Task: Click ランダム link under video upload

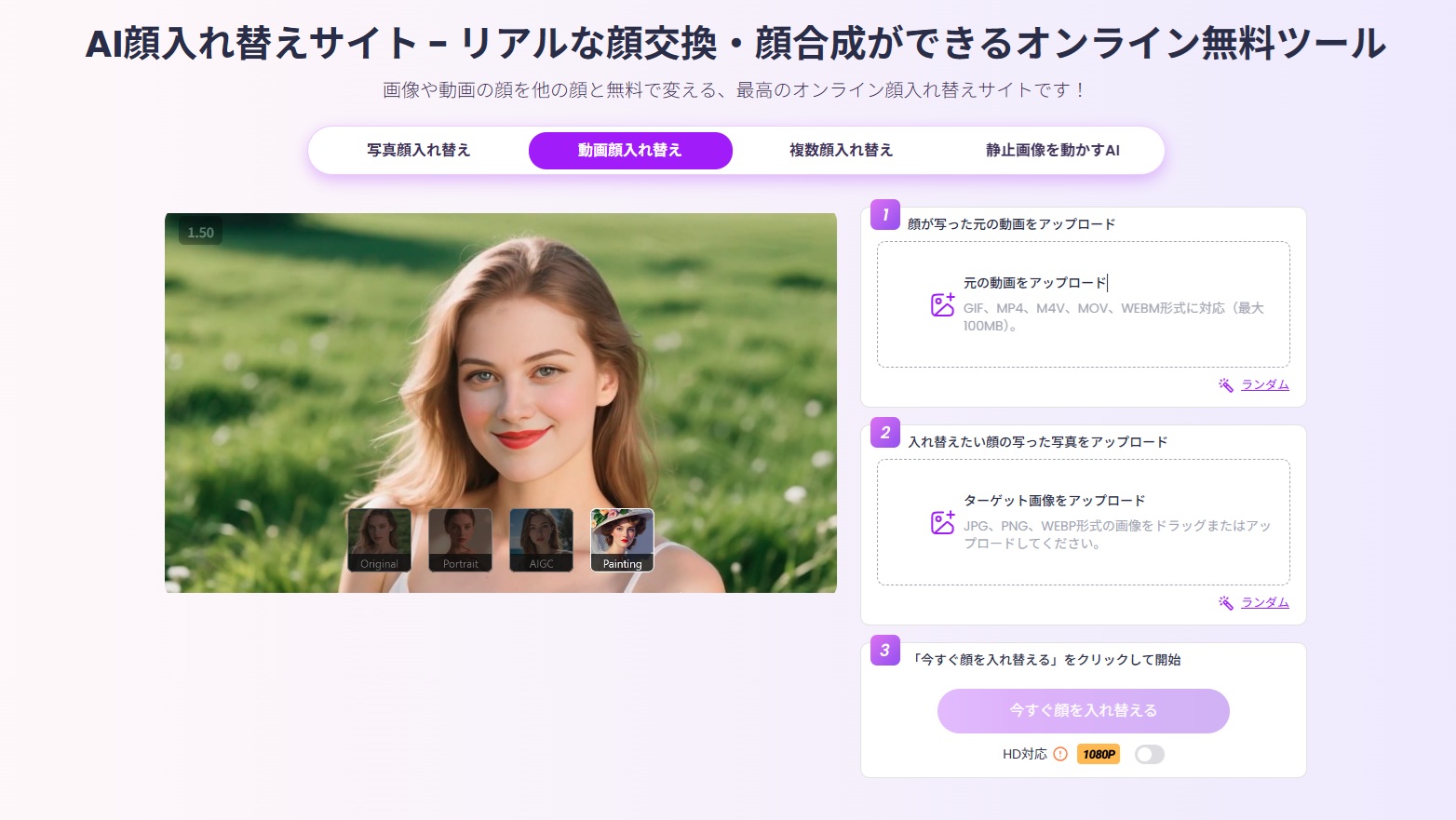Action: tap(1264, 385)
